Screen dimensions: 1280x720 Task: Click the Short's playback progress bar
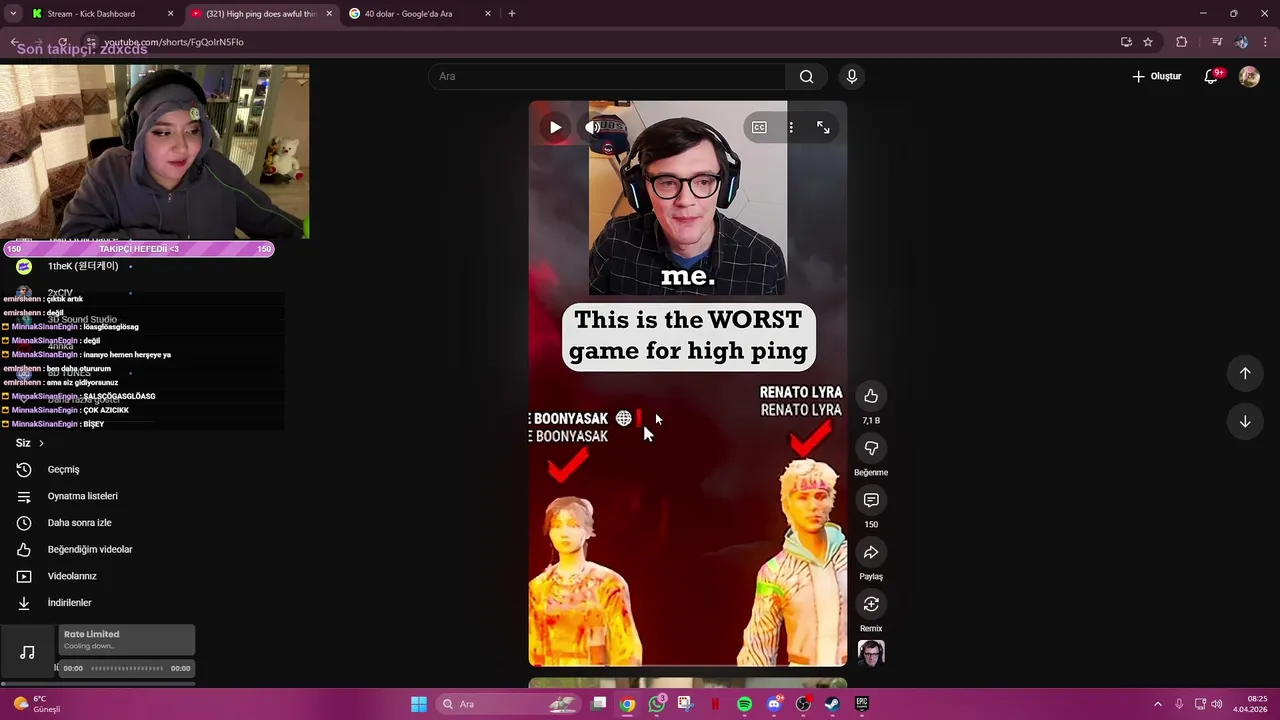[688, 665]
